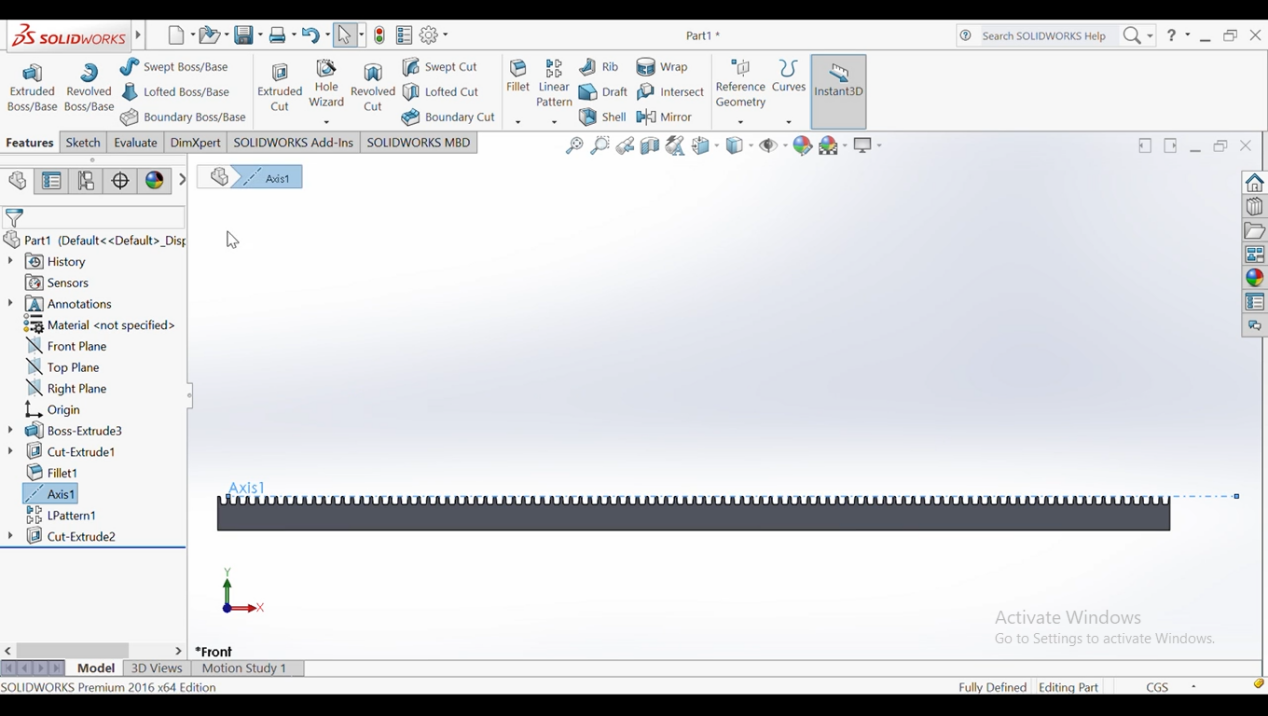Open Reference Geometry dropdown arrow
This screenshot has width=1268, height=716.
coord(741,122)
